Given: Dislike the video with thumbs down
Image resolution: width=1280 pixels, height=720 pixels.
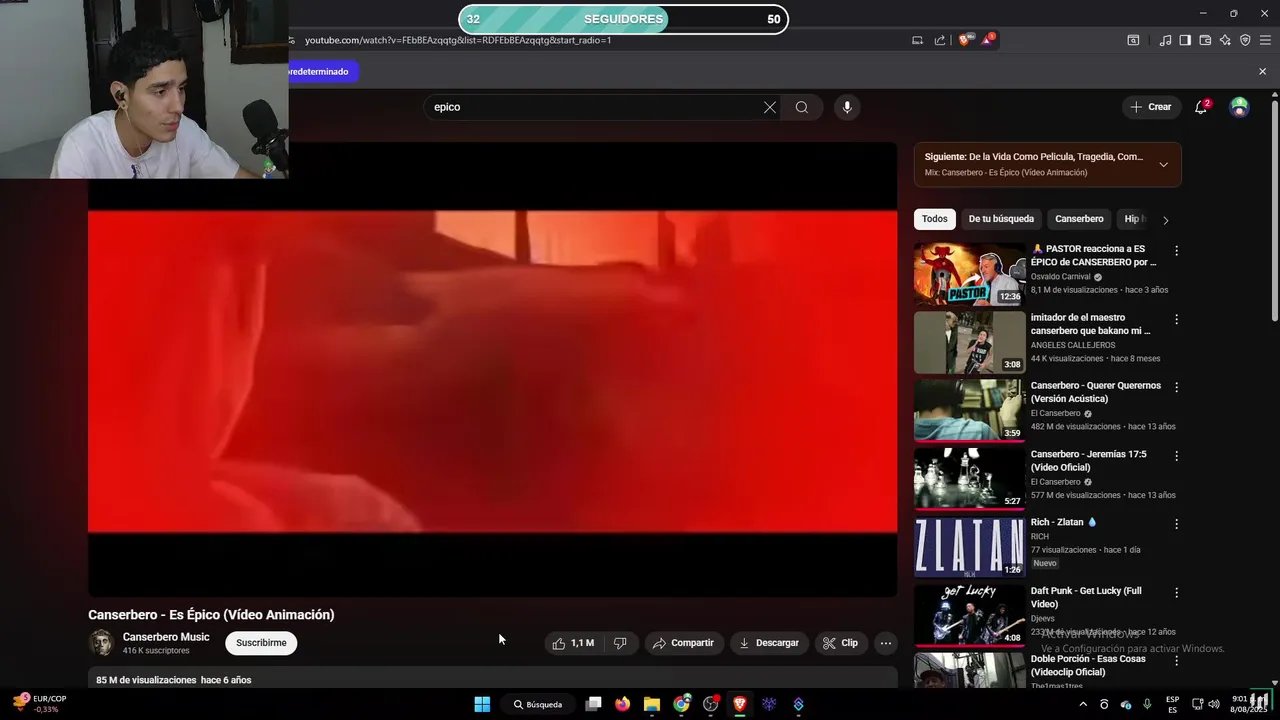Looking at the screenshot, I should pos(620,643).
